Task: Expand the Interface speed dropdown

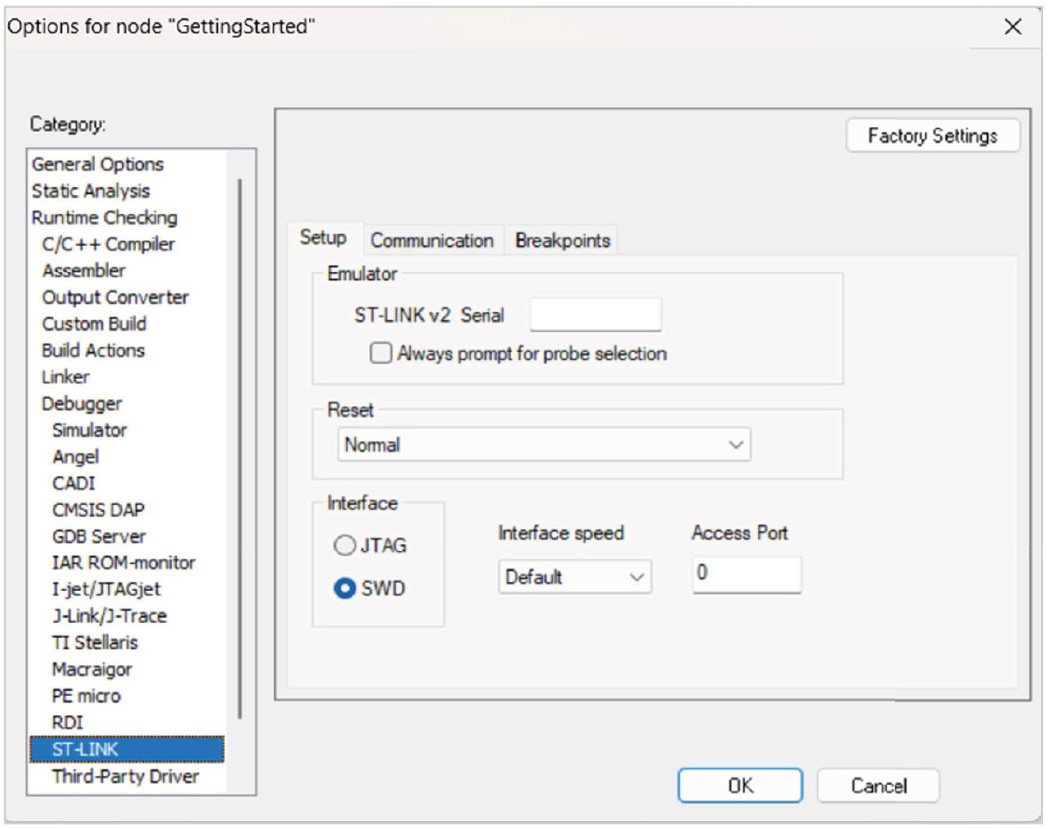Action: (574, 577)
